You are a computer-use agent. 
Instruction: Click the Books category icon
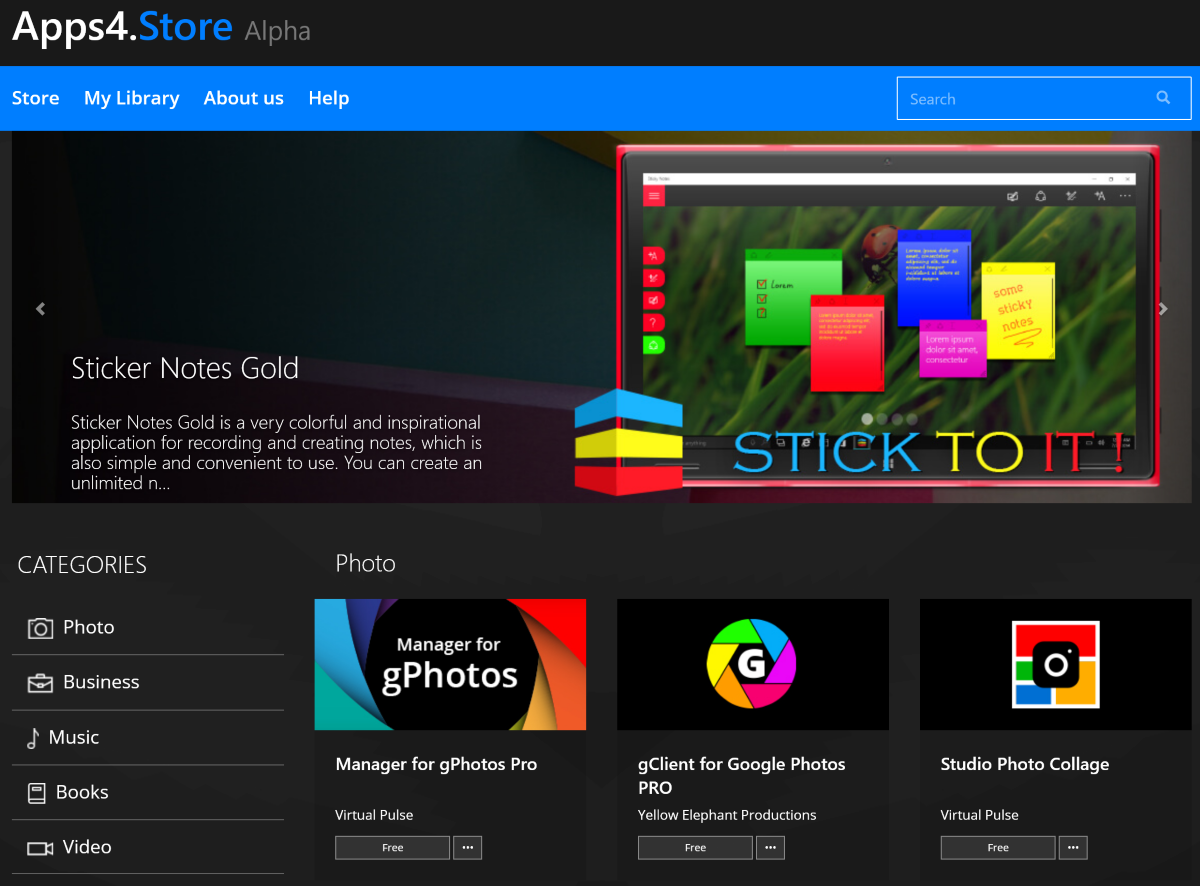pos(37,793)
